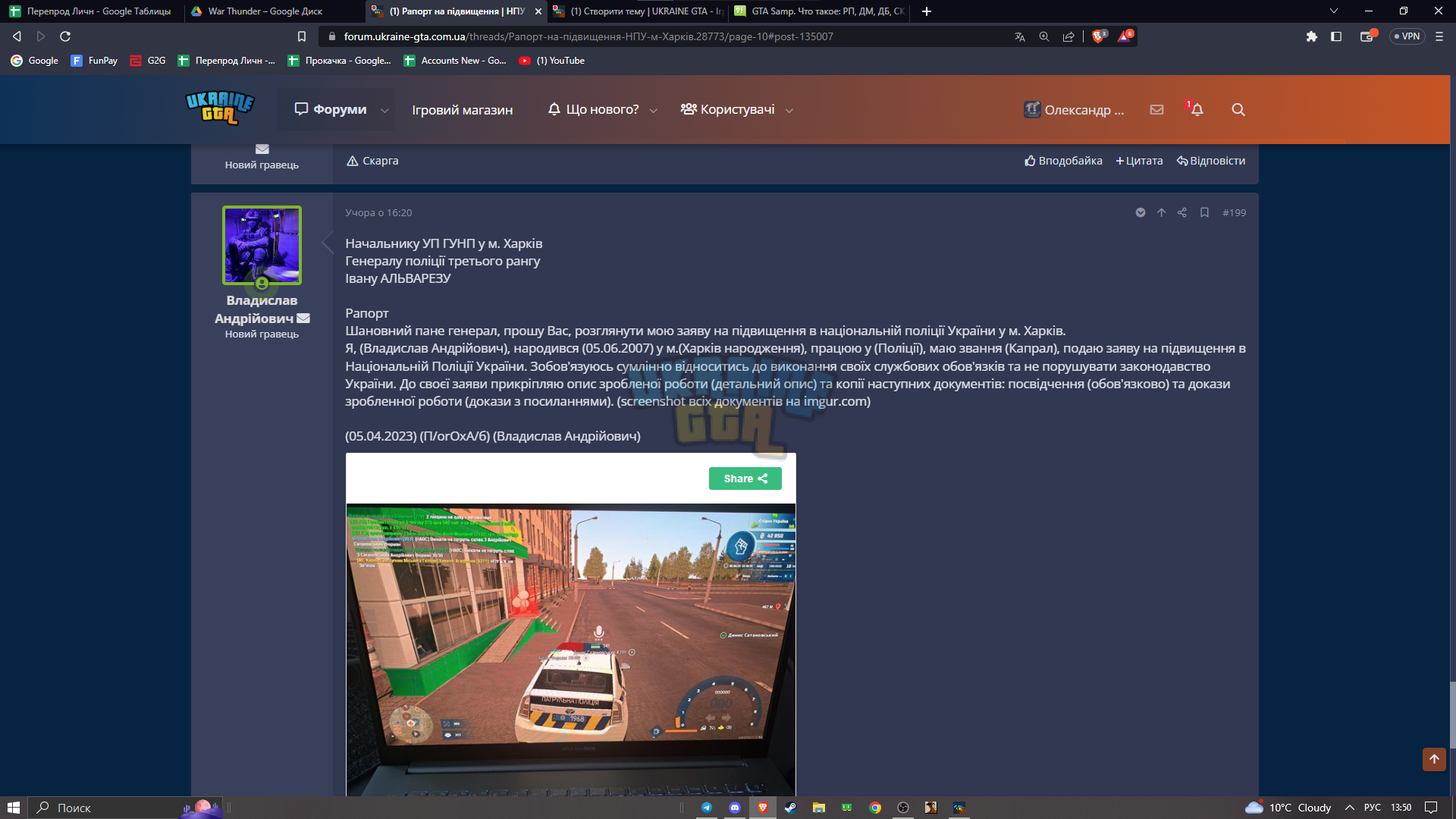
Task: Like the post with Вподобайка
Action: (x=1063, y=161)
